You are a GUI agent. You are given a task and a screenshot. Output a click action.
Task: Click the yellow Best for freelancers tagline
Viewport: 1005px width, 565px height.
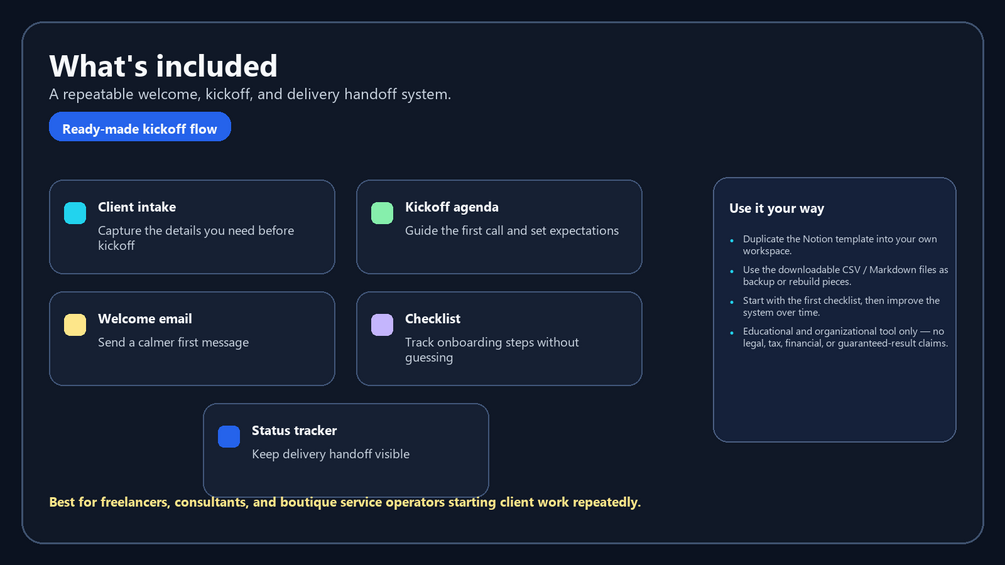(x=345, y=502)
